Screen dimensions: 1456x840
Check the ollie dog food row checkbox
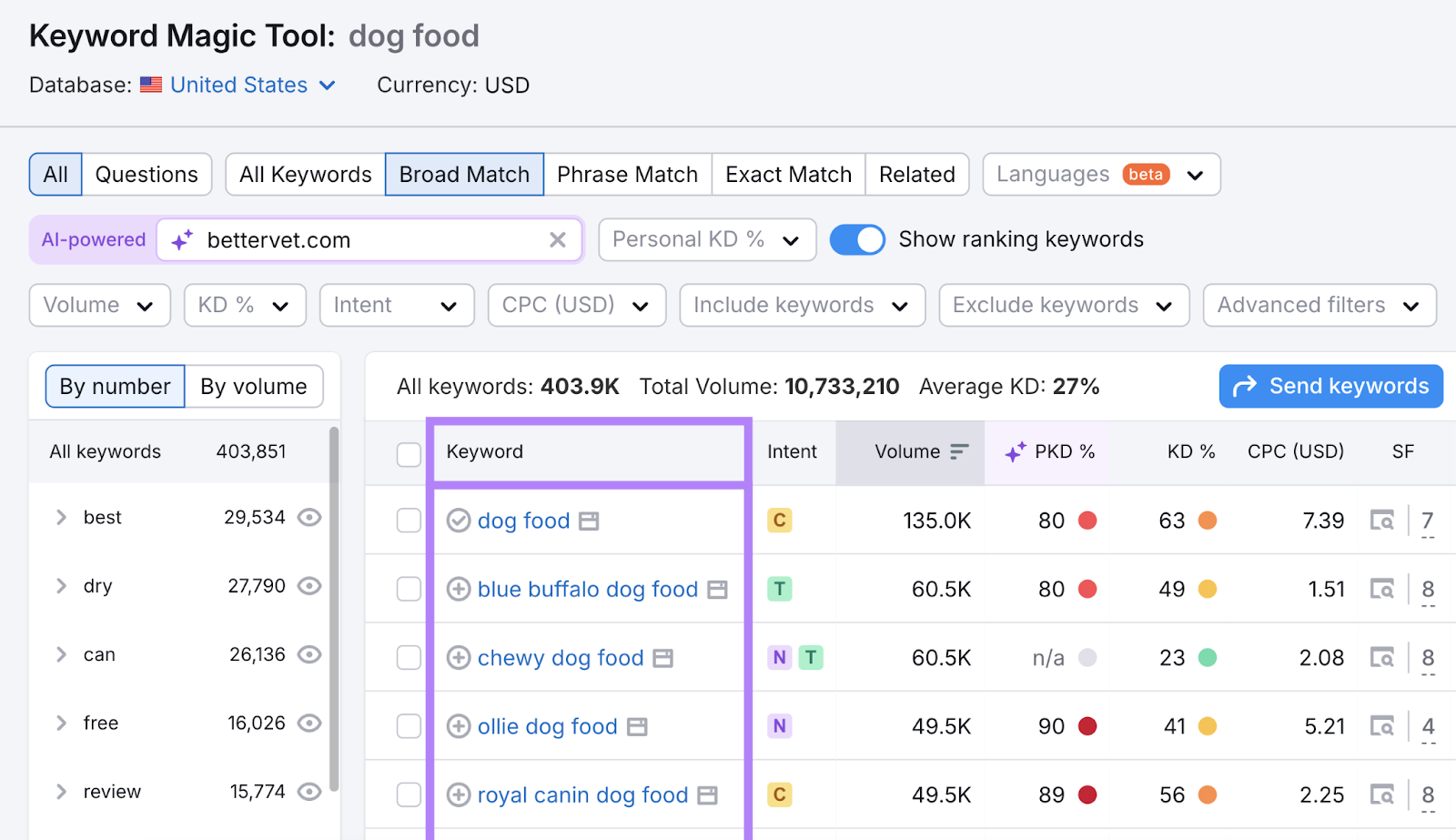pyautogui.click(x=409, y=726)
